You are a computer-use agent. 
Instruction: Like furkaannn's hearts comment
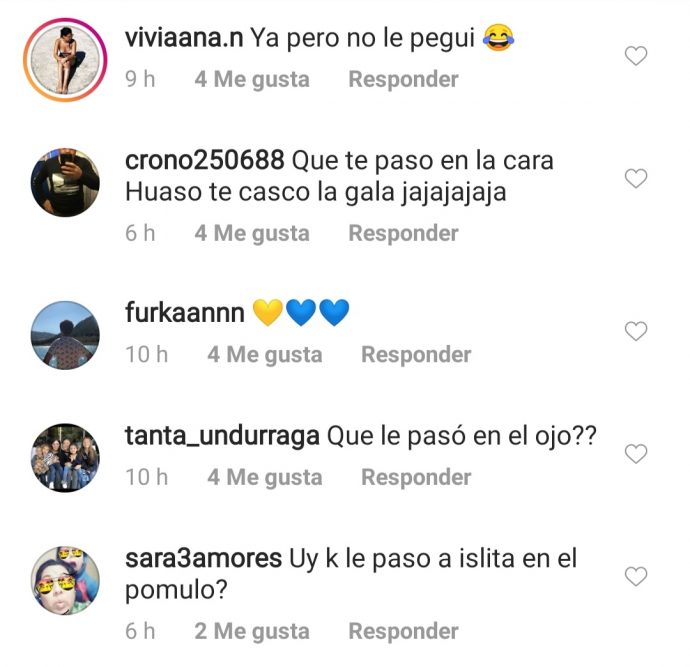[636, 331]
